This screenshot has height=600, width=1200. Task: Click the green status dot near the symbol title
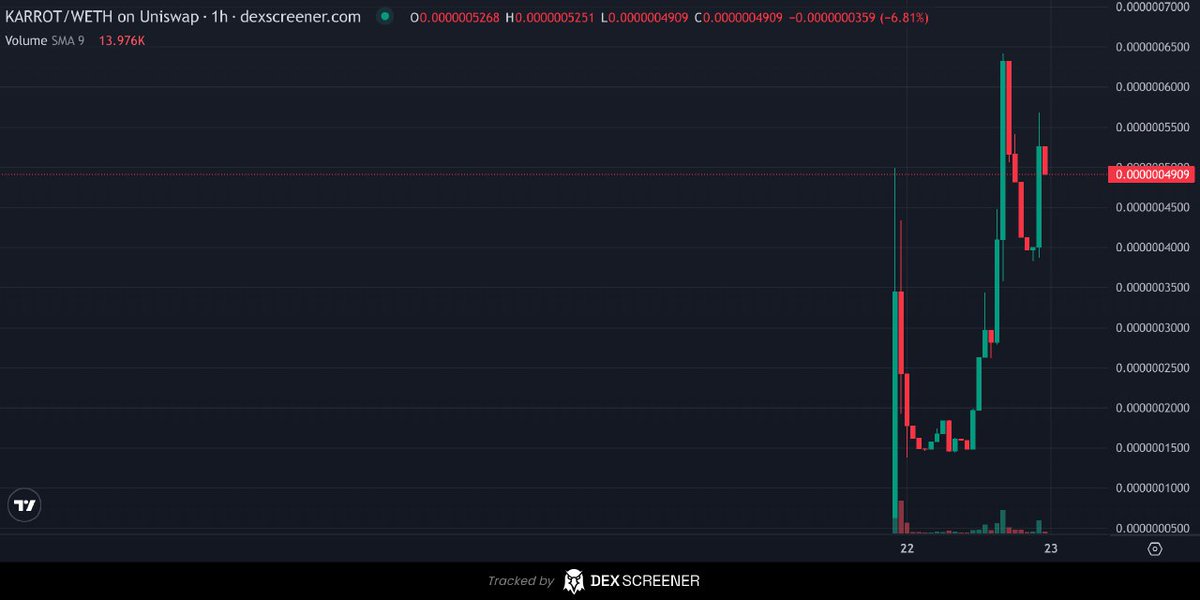pyautogui.click(x=384, y=16)
